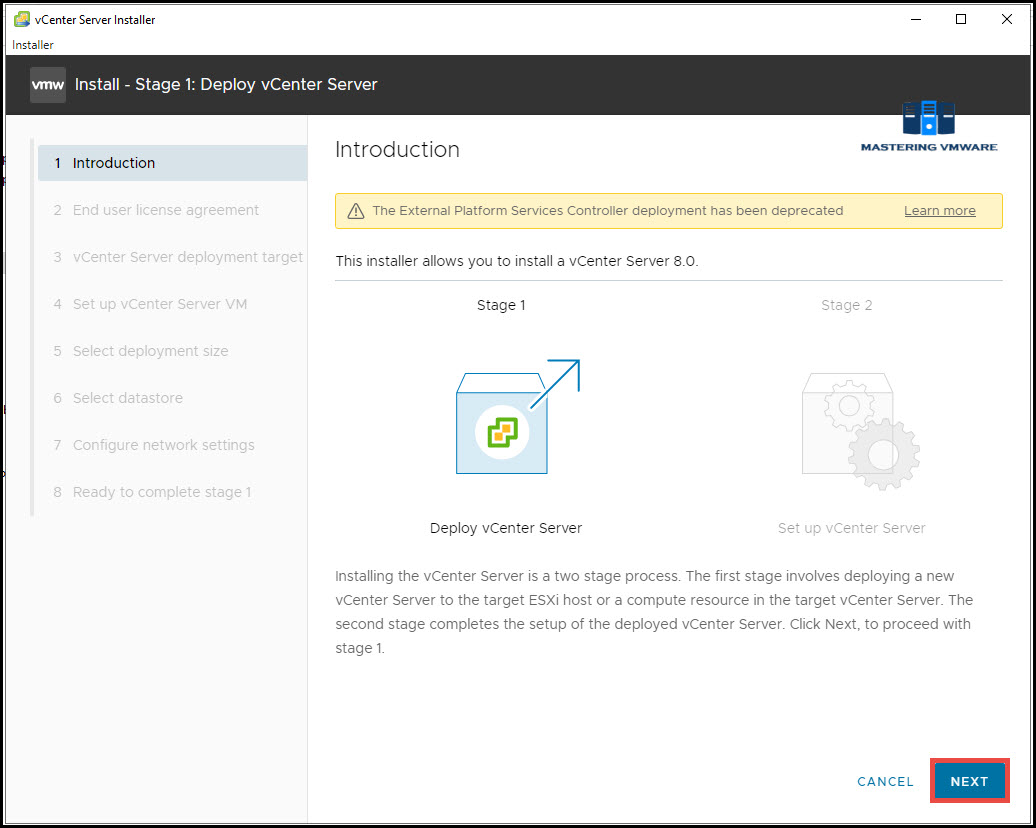
Task: Click the Deploy vCenter Server box icon
Action: point(517,416)
